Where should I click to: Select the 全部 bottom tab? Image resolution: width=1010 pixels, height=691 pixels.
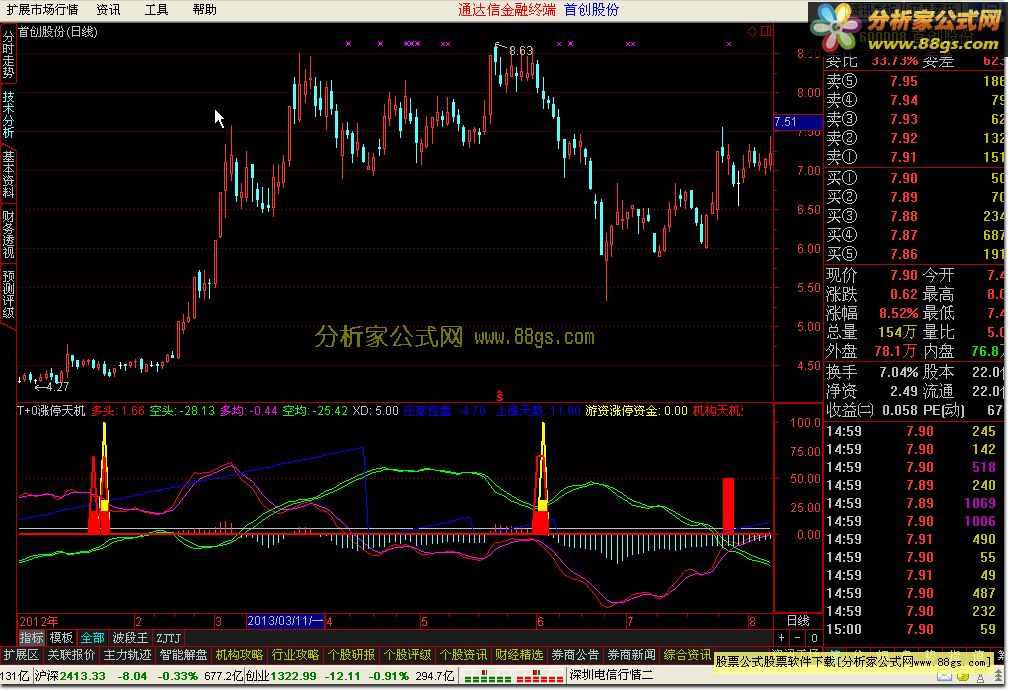coord(92,638)
